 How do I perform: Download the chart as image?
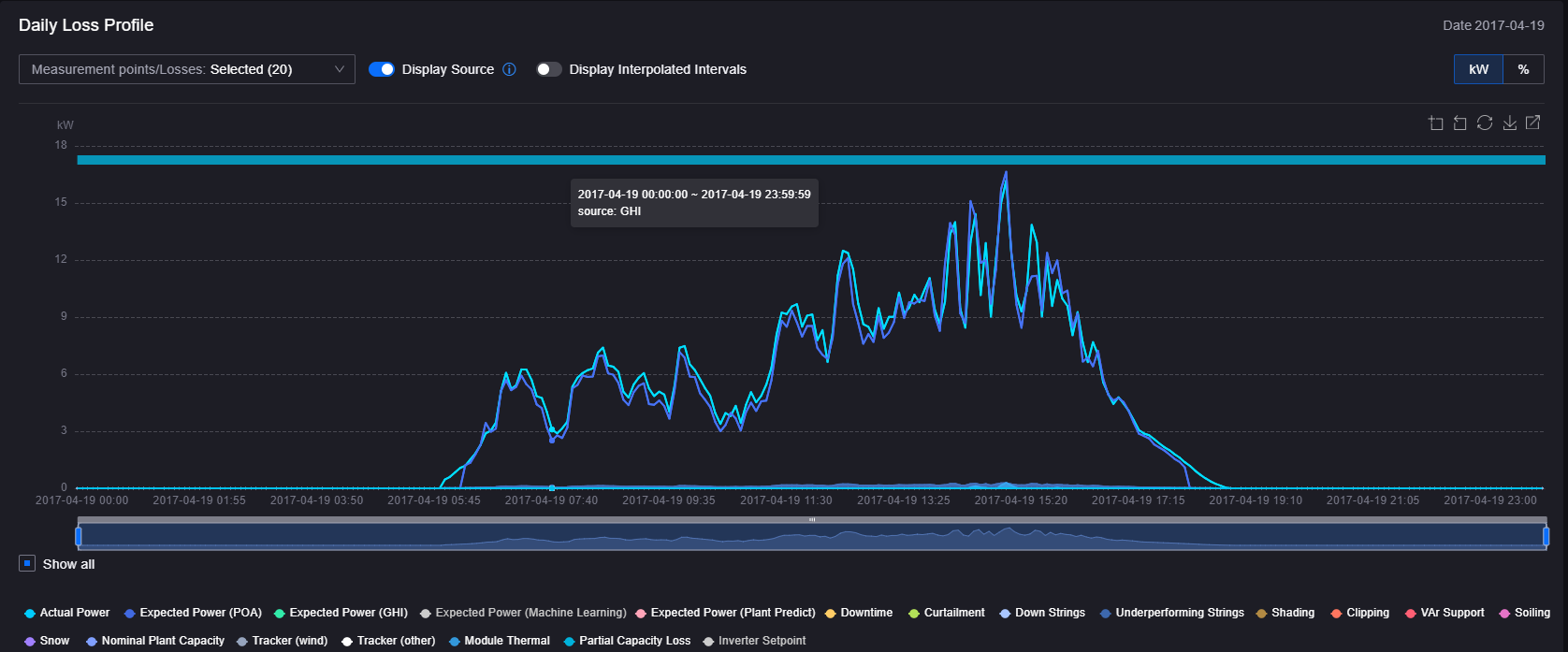(x=1509, y=123)
